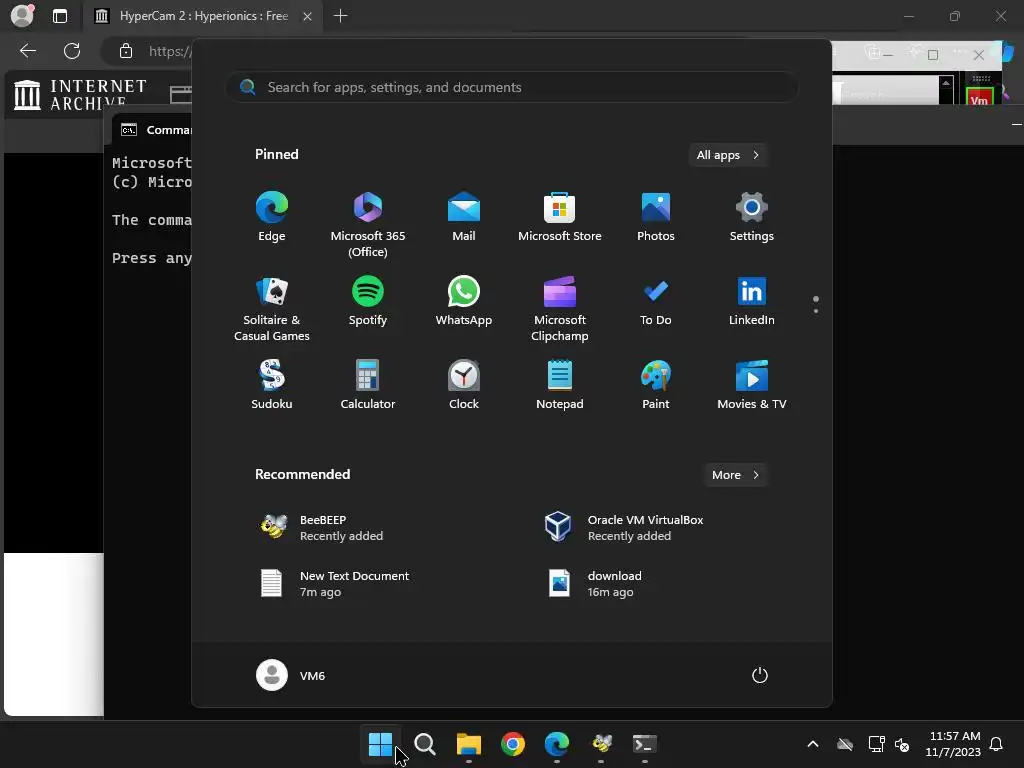The width and height of the screenshot is (1024, 768).
Task: Open the Paint app
Action: [656, 385]
